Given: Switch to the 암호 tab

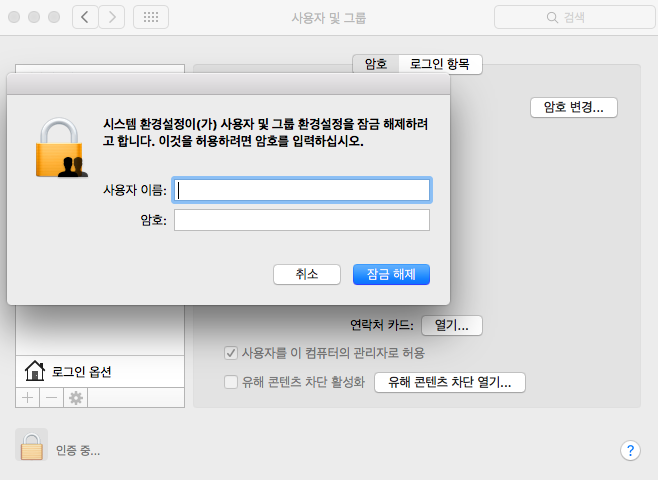Looking at the screenshot, I should click(x=376, y=64).
